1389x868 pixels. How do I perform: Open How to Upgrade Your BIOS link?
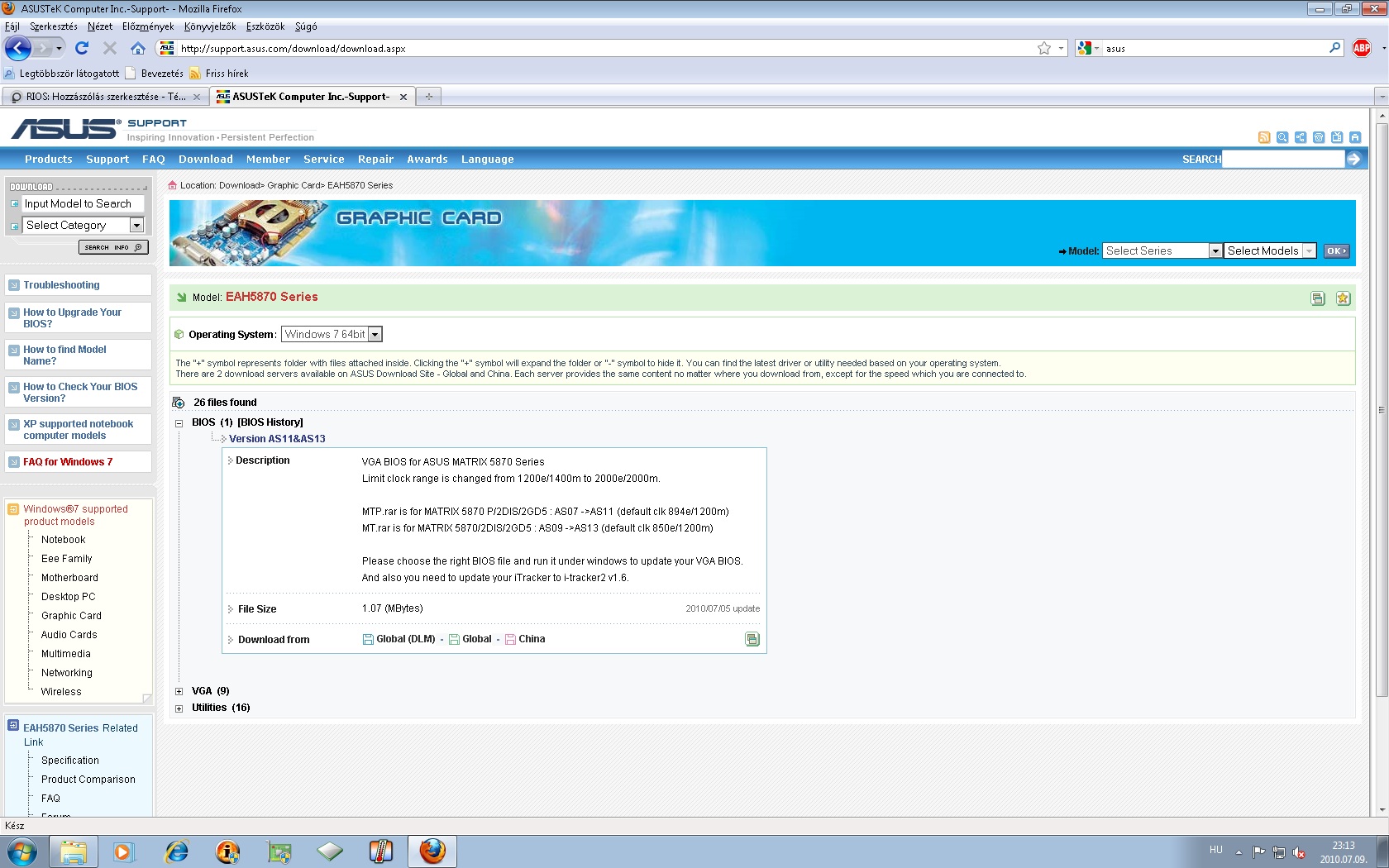pyautogui.click(x=72, y=318)
